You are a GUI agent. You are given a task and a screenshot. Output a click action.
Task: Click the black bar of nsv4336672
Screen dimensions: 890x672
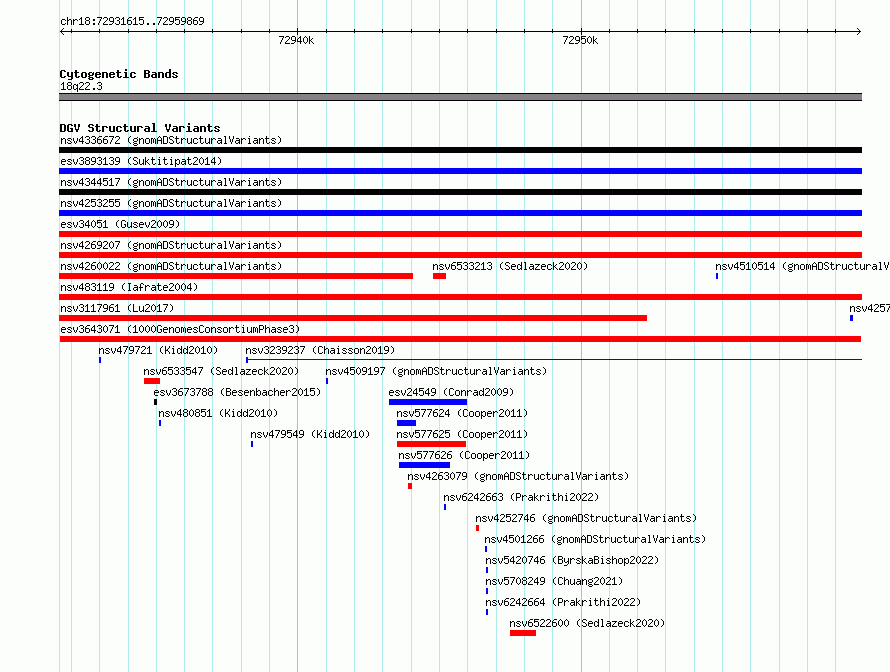(x=460, y=150)
